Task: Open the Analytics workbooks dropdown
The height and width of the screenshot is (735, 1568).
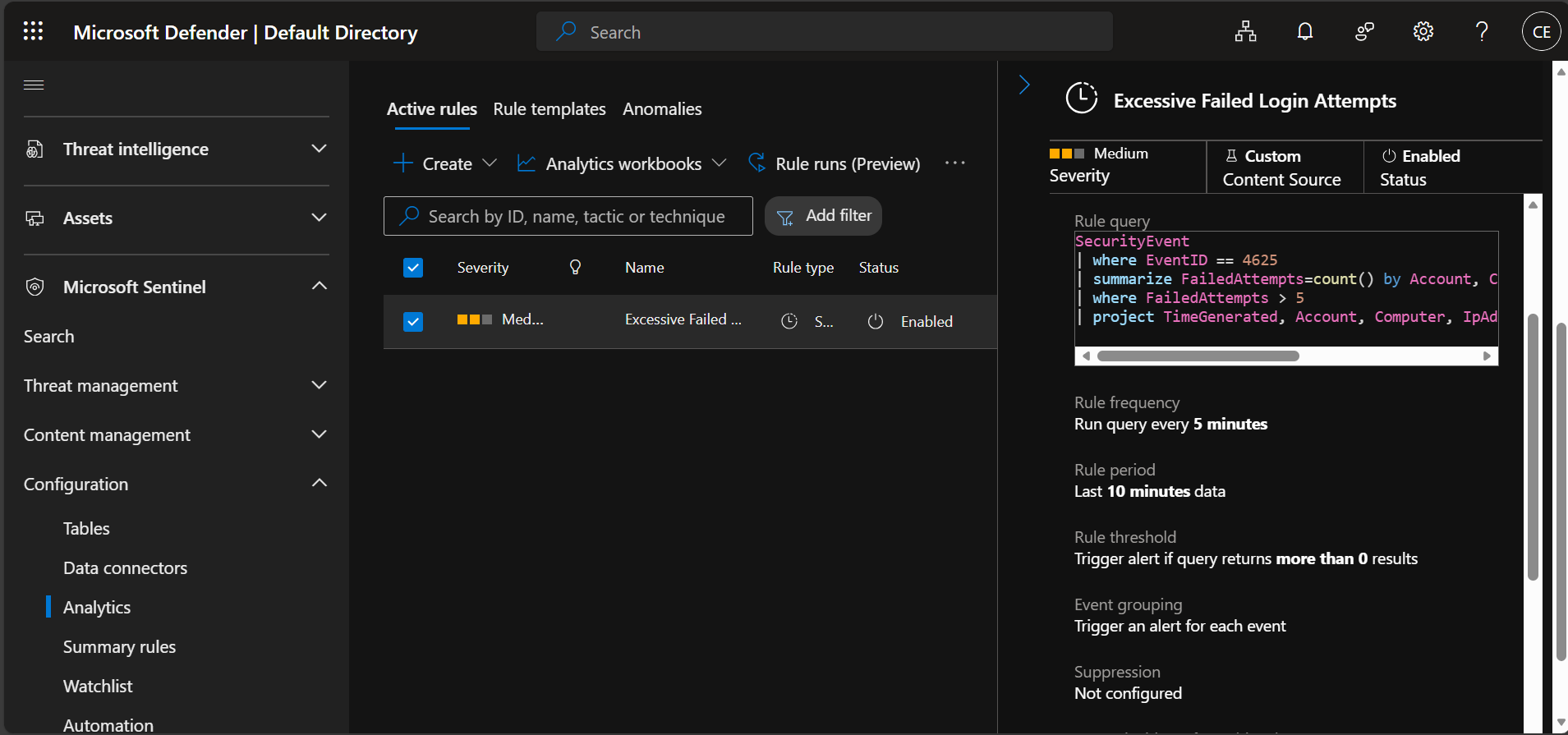Action: pos(622,163)
